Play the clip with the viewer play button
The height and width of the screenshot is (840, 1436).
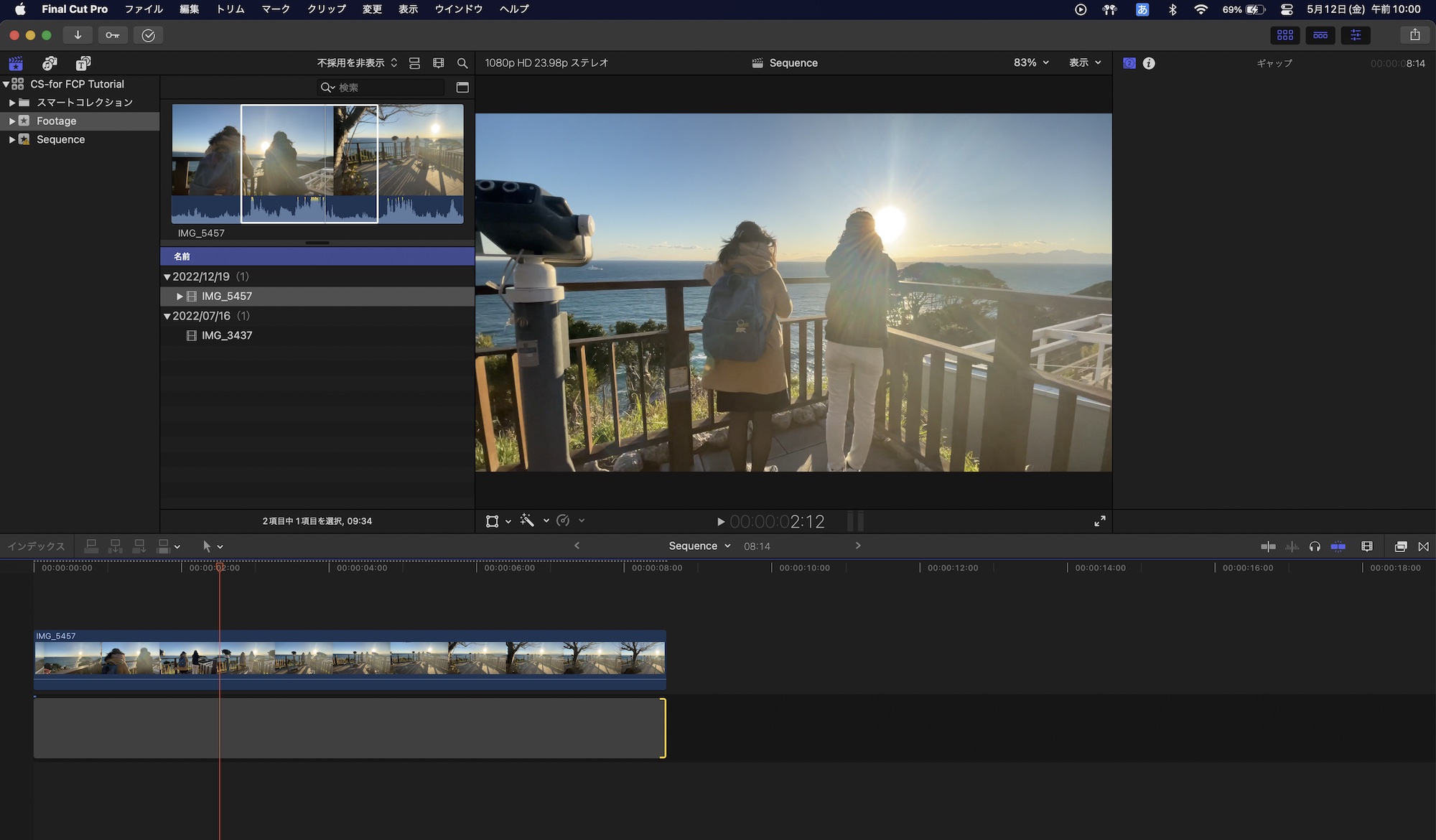point(721,521)
